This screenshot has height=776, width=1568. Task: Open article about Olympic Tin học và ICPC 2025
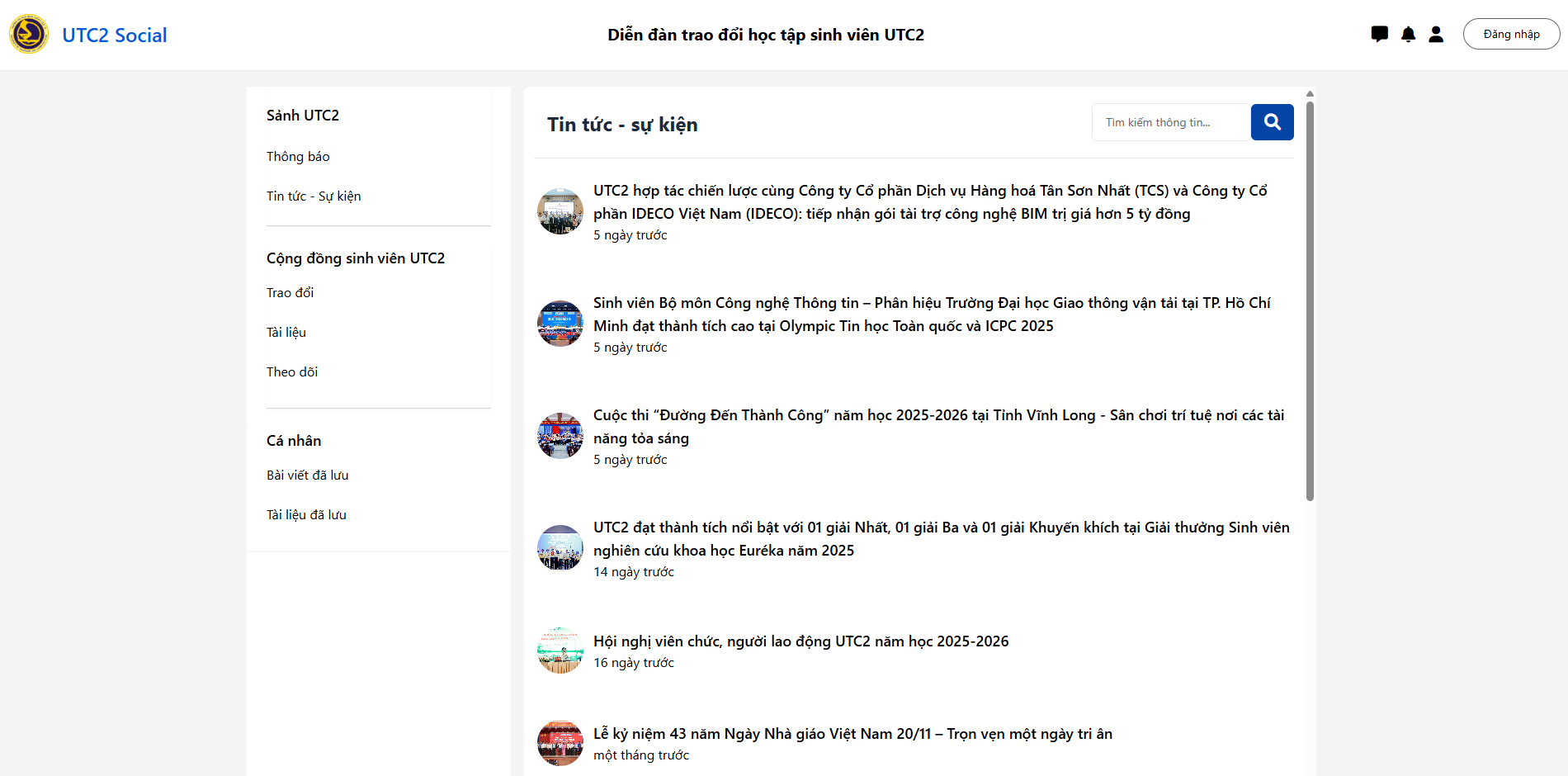coord(931,314)
